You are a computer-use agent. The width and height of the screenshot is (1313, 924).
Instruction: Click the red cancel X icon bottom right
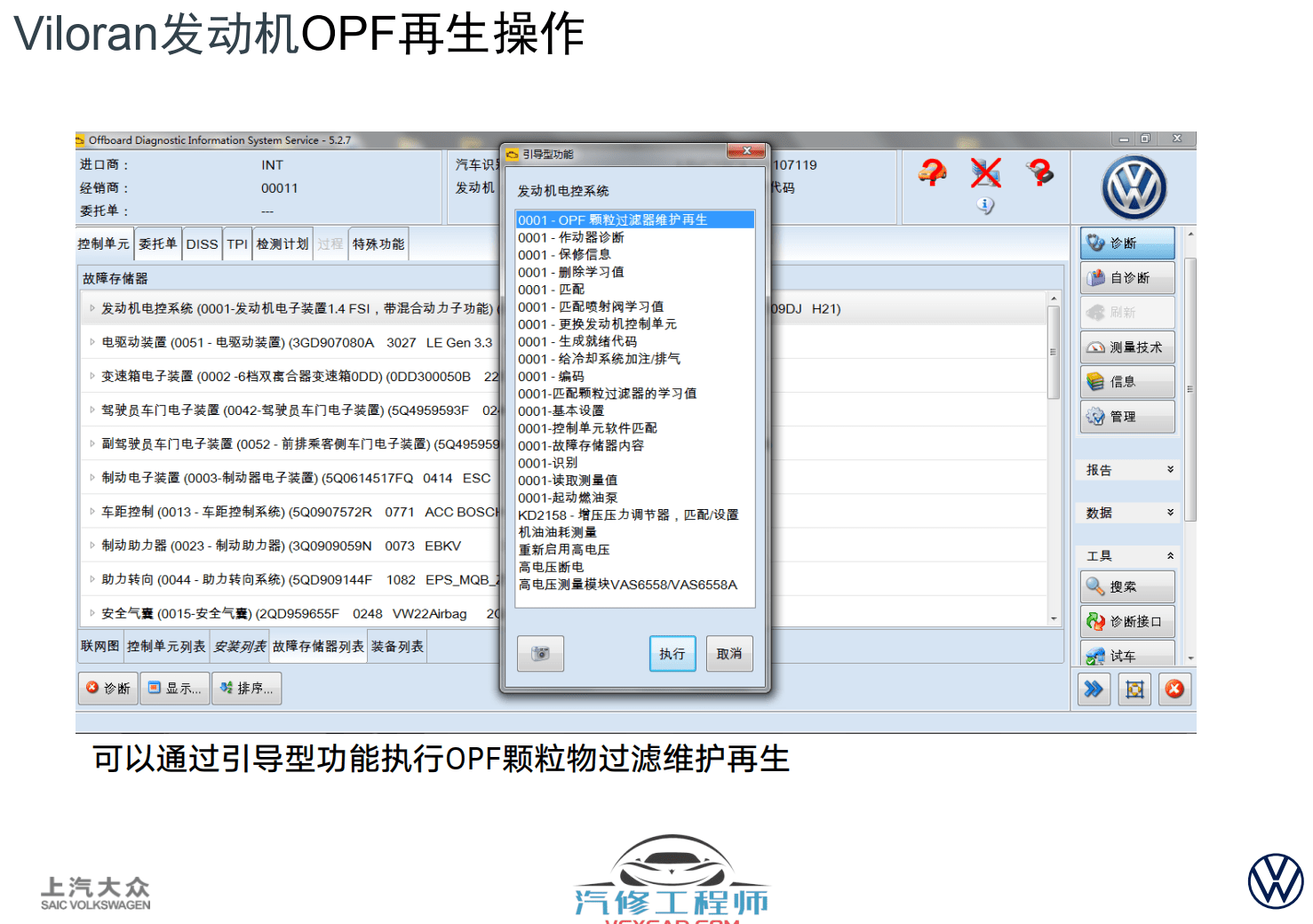1174,689
